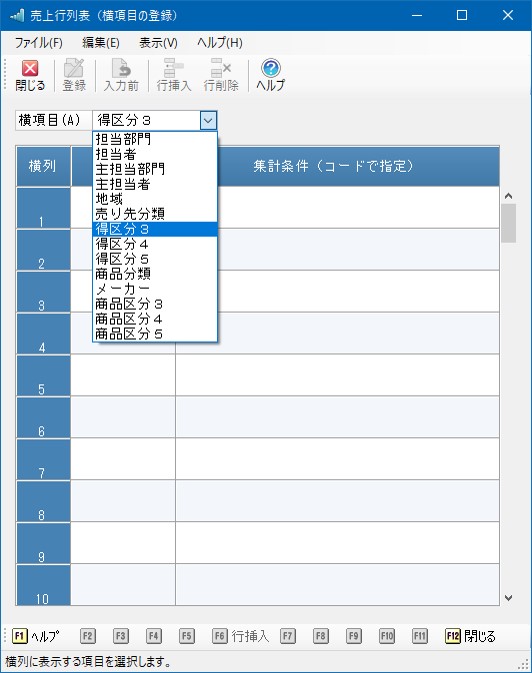This screenshot has width=532, height=673.
Task: Click the F3 function key button
Action: (121, 636)
